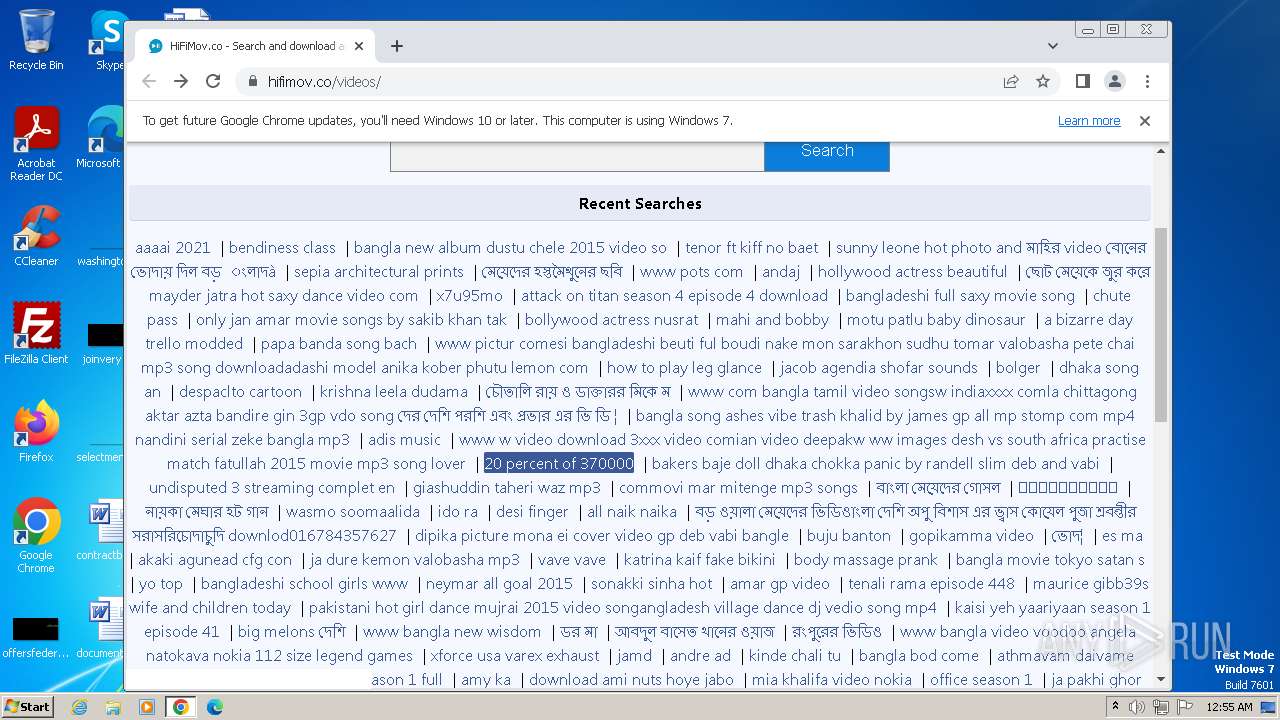Viewport: 1280px width, 720px height.
Task: Dismiss the Chrome update notification bar
Action: click(x=1145, y=121)
